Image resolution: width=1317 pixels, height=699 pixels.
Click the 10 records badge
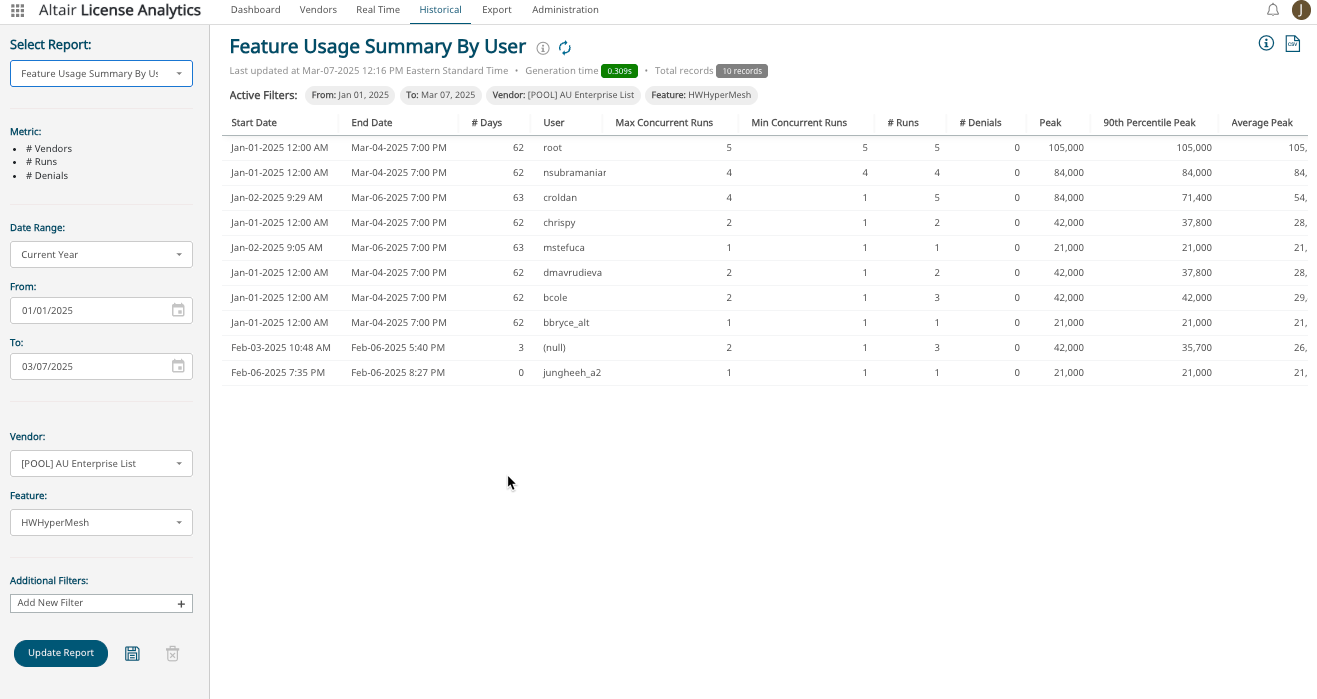[x=742, y=71]
